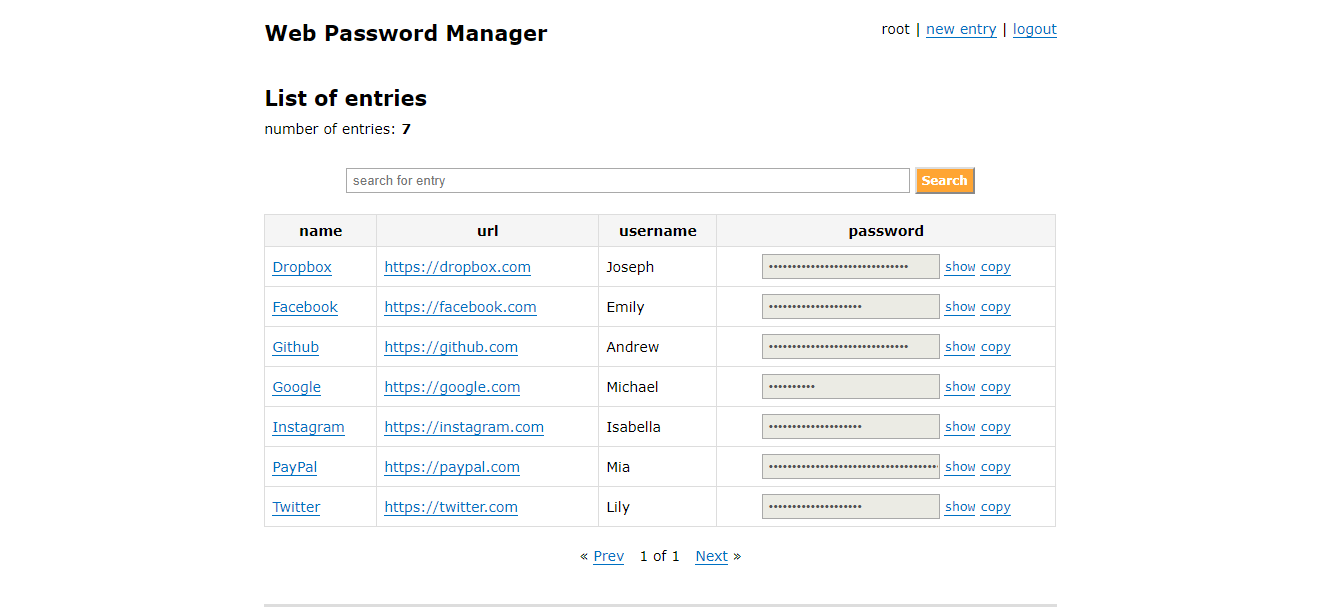The height and width of the screenshot is (616, 1321).
Task: Click the Instagram masked password field
Action: [851, 427]
